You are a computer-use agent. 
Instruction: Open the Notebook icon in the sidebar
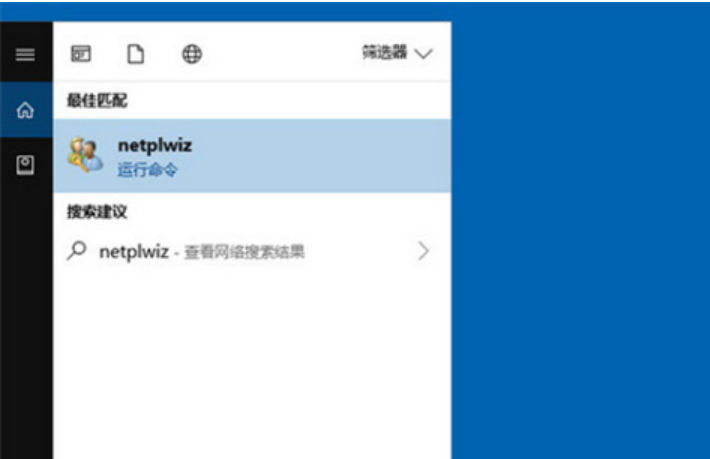(25, 165)
